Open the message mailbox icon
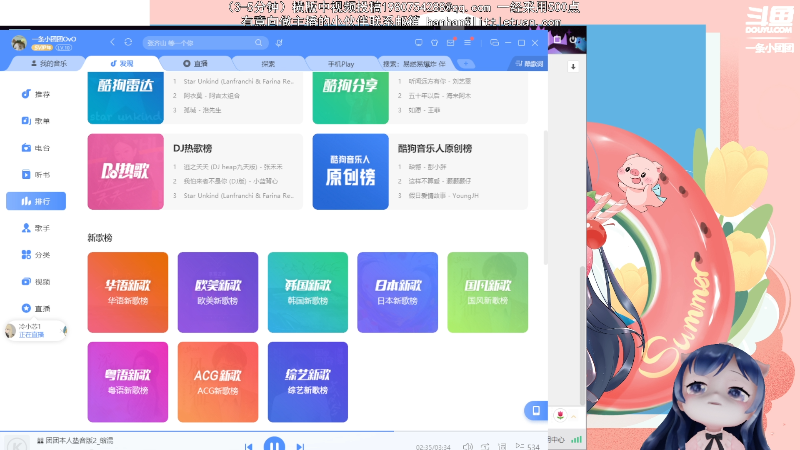This screenshot has width=800, height=450. pos(451,43)
